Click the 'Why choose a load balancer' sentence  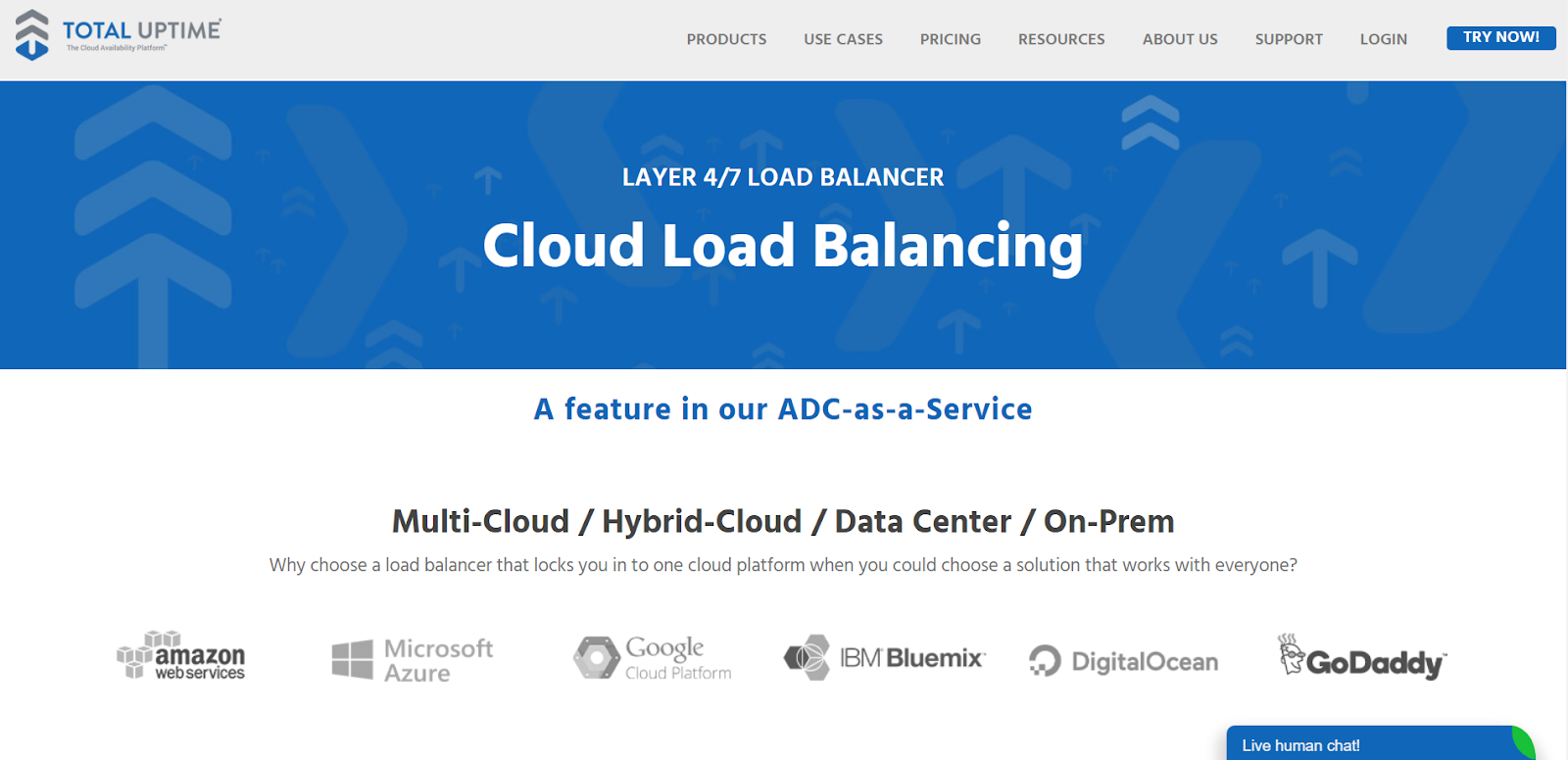coord(783,565)
